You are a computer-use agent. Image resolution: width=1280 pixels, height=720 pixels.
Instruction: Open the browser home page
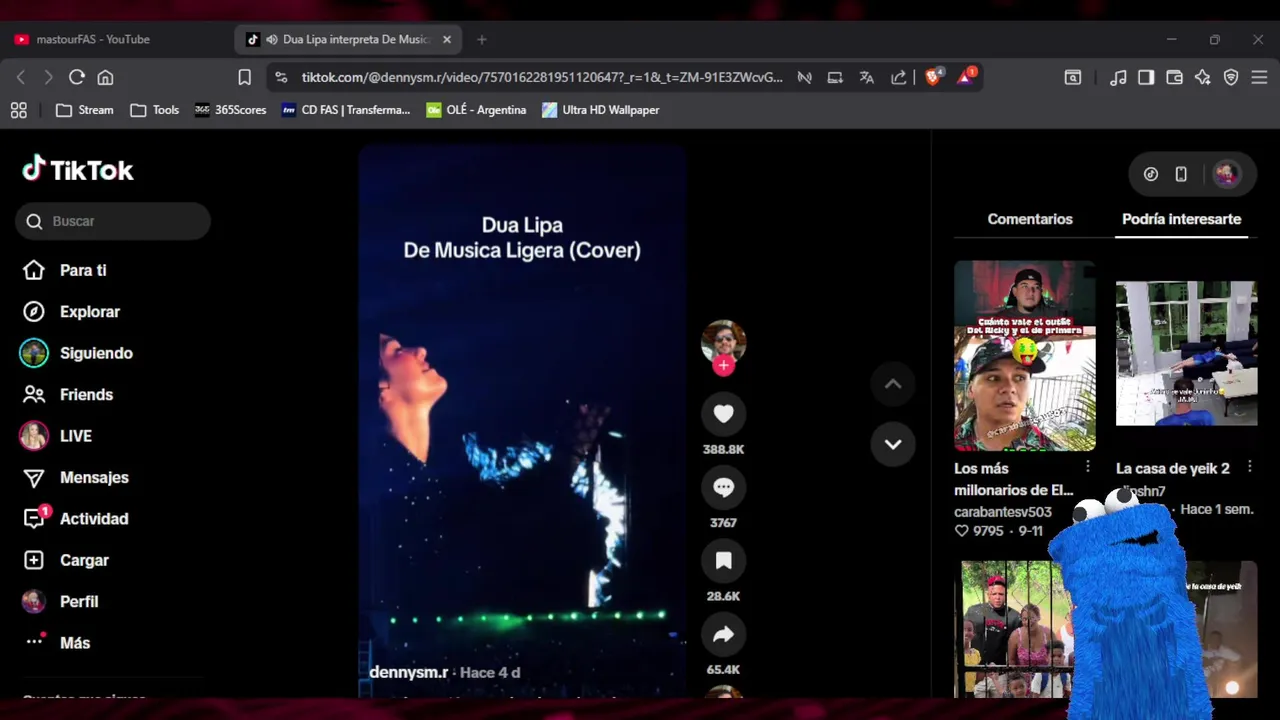(105, 77)
